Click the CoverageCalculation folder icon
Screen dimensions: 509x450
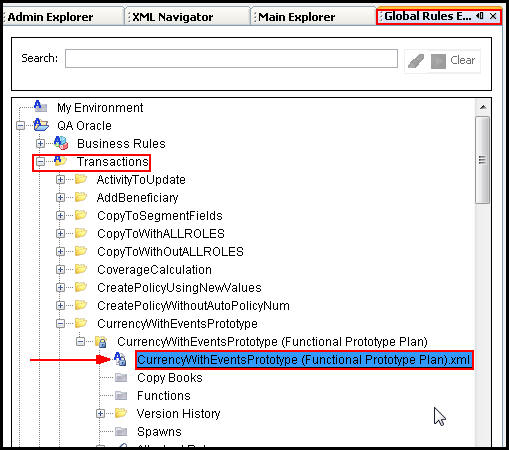[81, 269]
